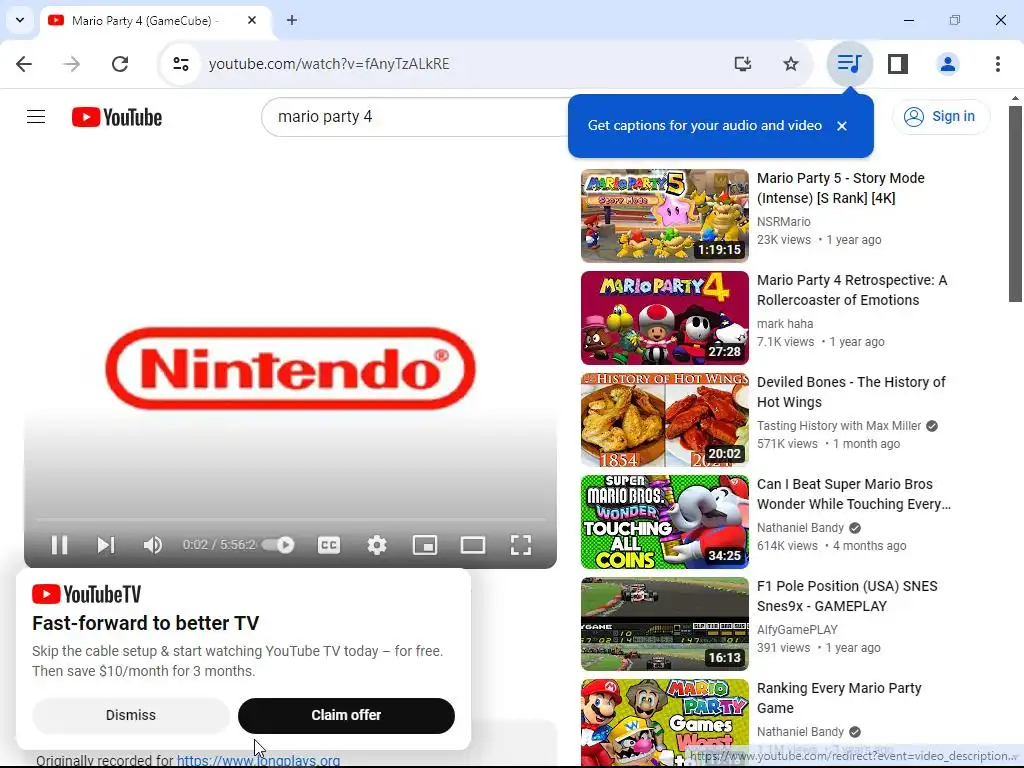This screenshot has height=768, width=1024.
Task: Go back to previous page
Action: click(24, 63)
